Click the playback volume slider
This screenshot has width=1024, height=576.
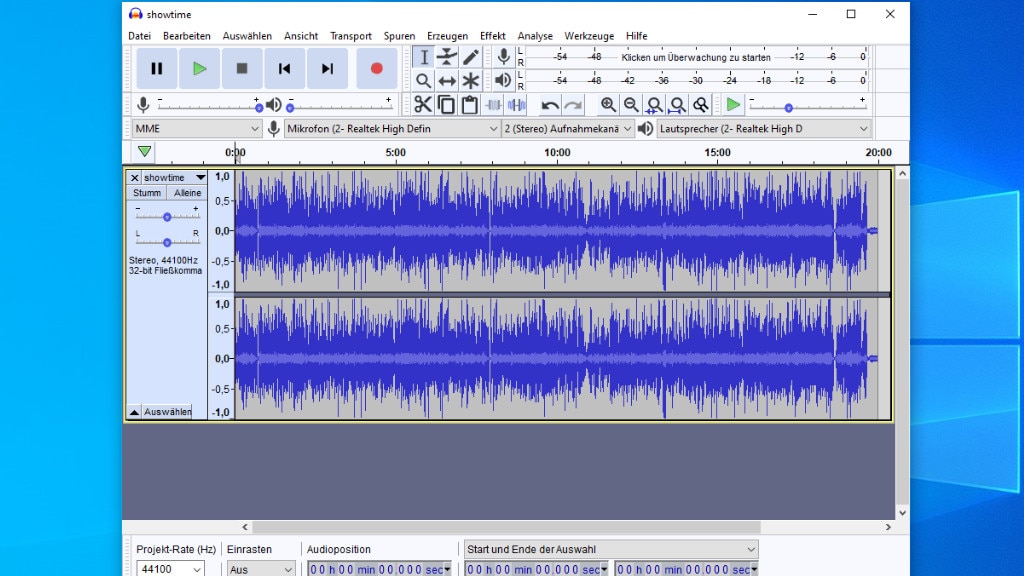[x=340, y=106]
